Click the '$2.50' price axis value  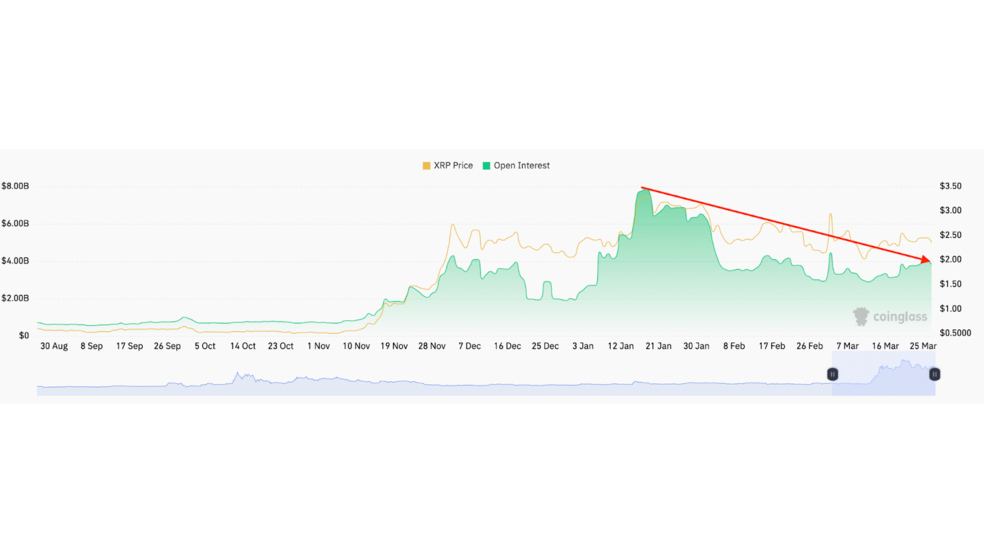pyautogui.click(x=950, y=235)
